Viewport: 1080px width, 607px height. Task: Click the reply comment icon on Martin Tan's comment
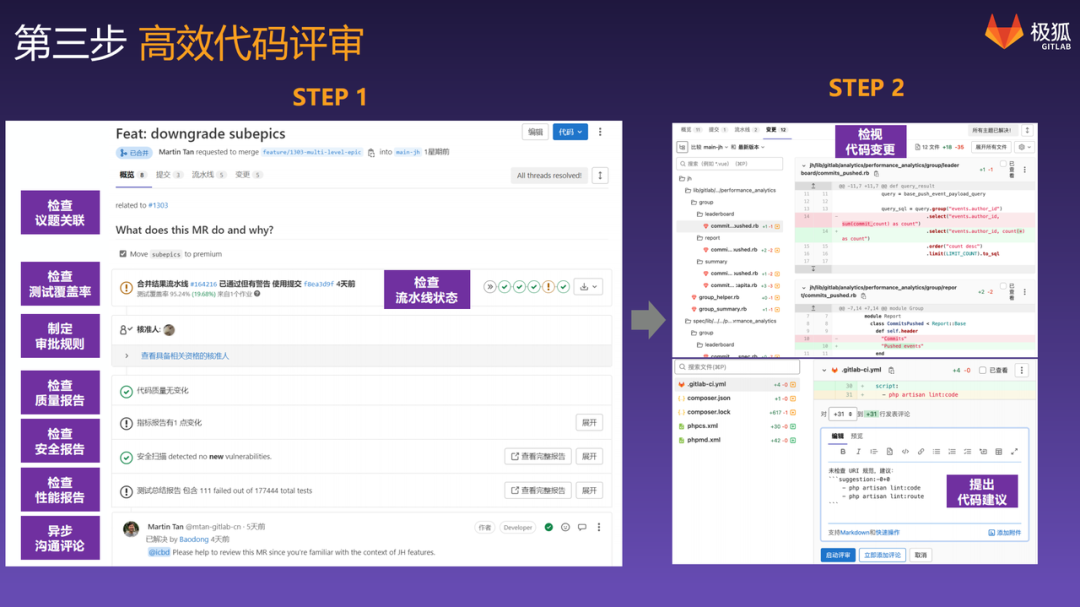[582, 527]
